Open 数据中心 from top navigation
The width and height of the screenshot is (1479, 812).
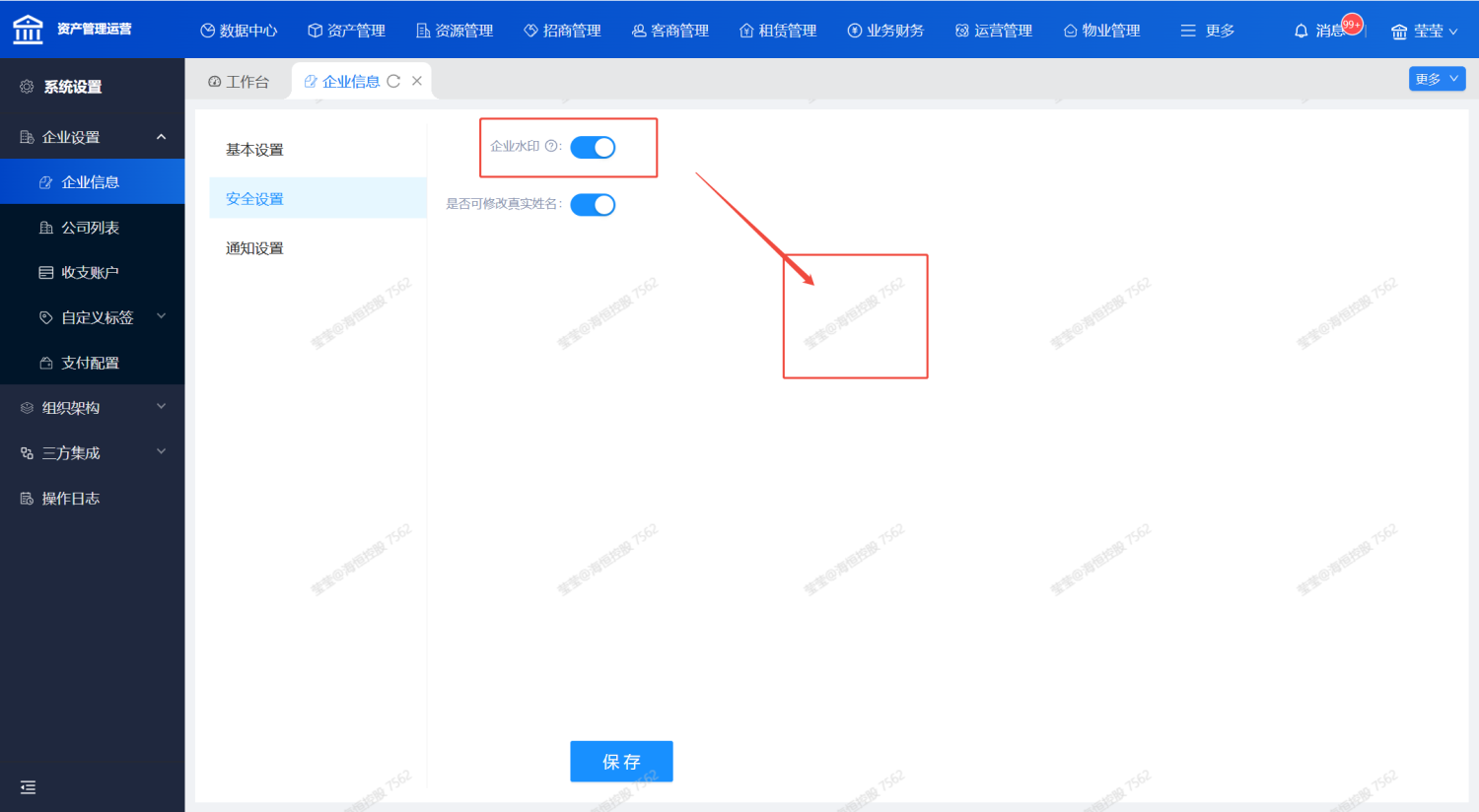[x=239, y=31]
